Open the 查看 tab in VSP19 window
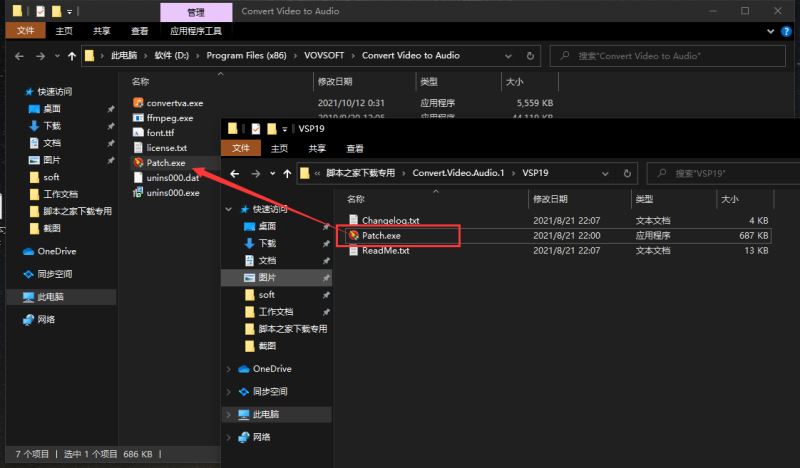 click(x=355, y=149)
